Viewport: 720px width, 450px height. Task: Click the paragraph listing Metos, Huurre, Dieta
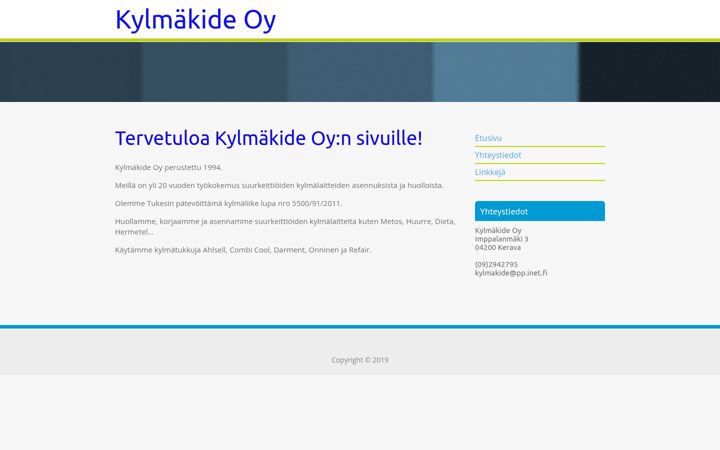[285, 226]
